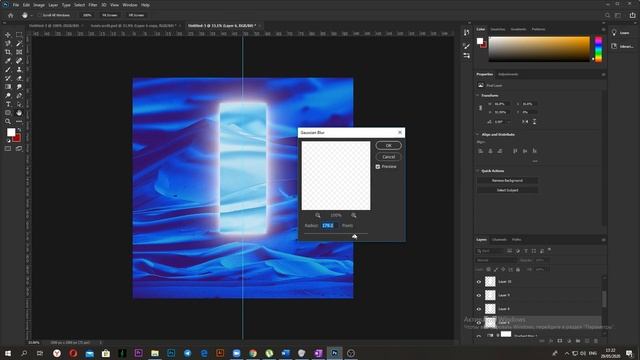Select the Hand tool in toolbox
This screenshot has height=360, width=640.
[19, 113]
